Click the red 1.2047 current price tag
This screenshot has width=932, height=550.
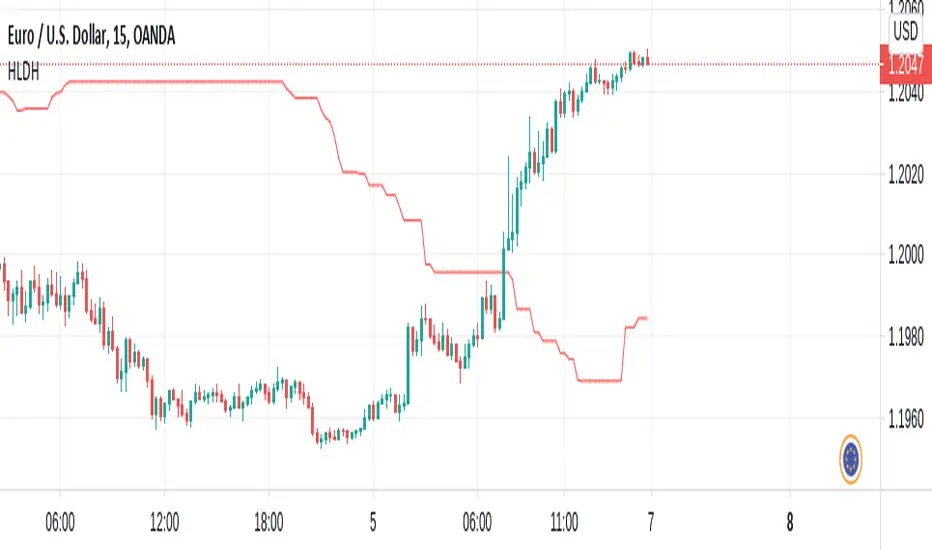pos(905,66)
